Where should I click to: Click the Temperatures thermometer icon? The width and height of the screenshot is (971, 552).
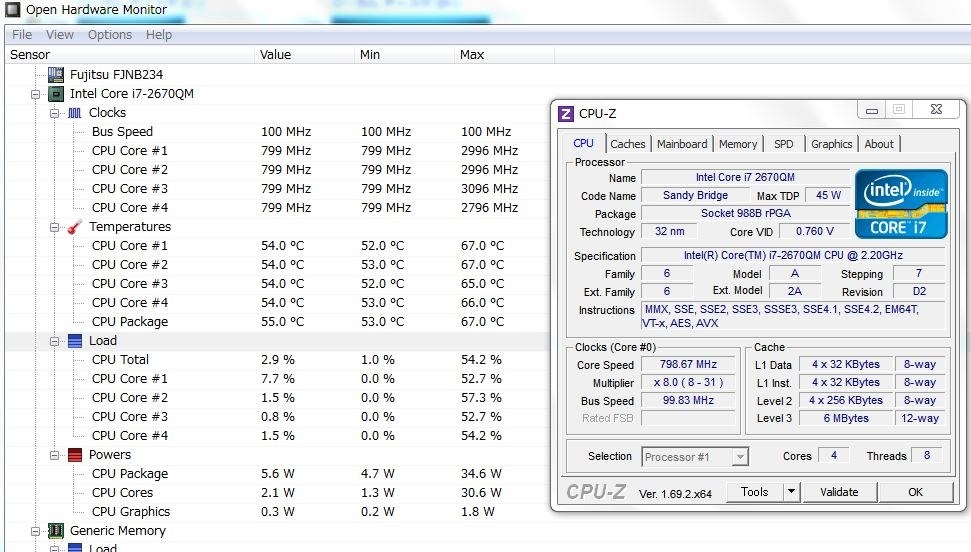click(74, 227)
